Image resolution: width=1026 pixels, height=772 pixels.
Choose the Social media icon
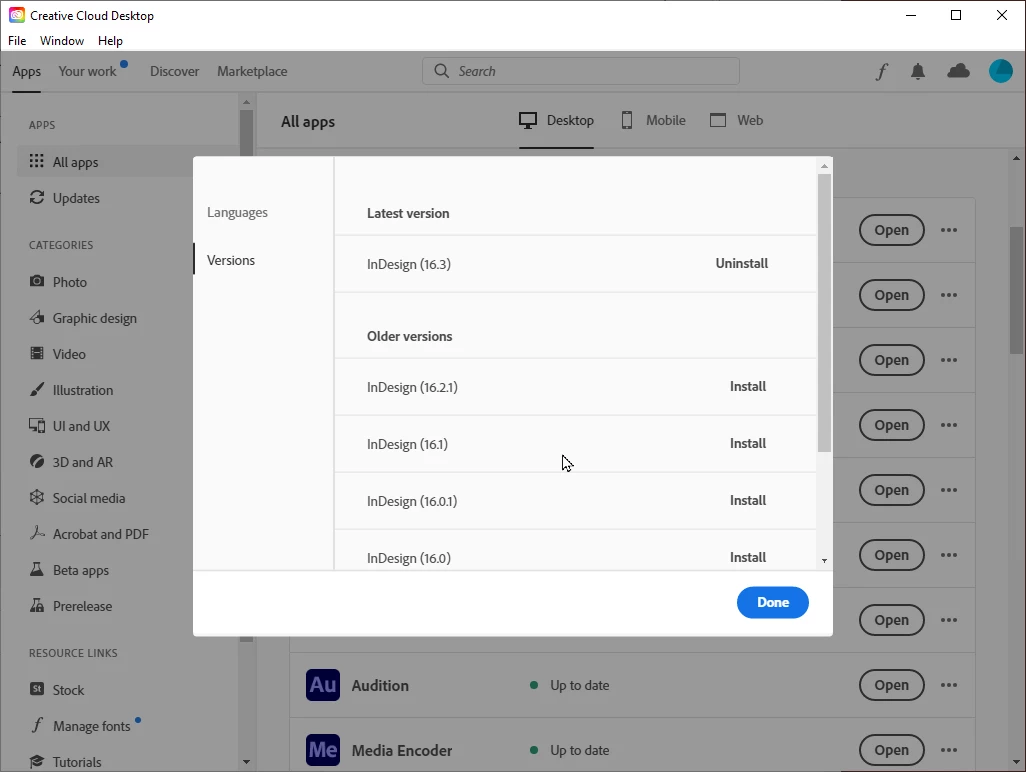(x=37, y=497)
